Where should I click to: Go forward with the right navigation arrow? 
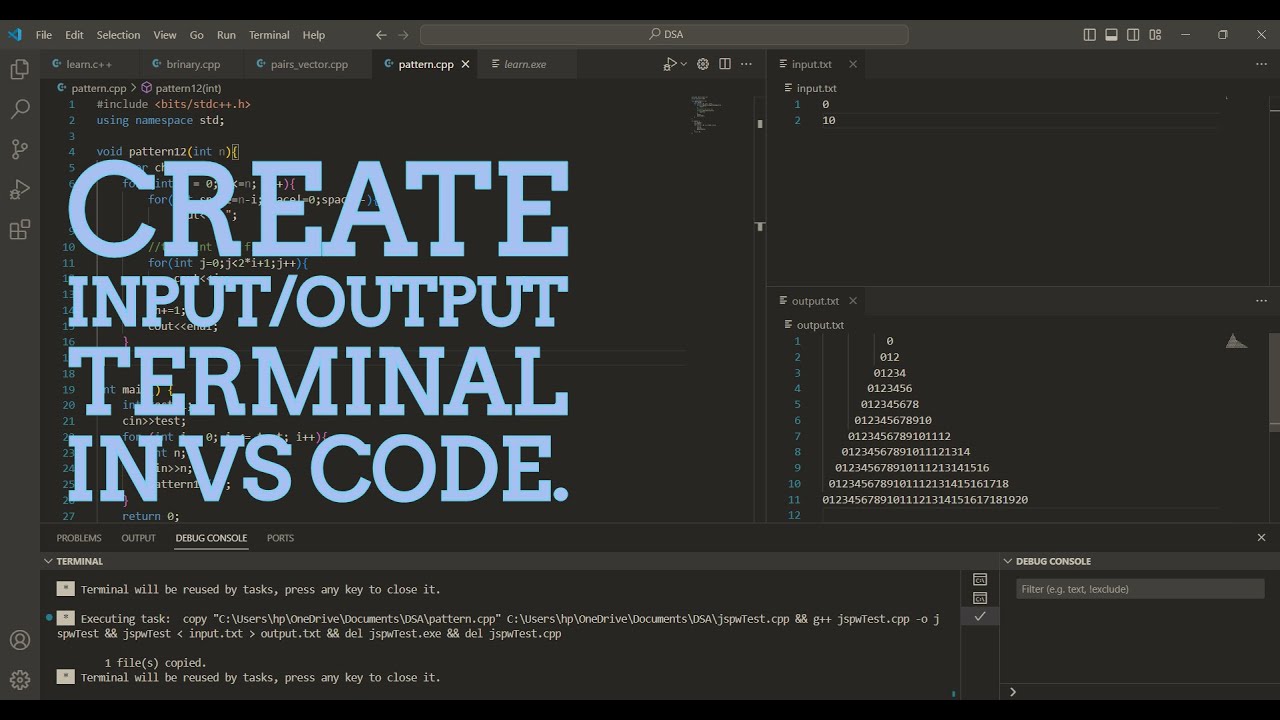tap(403, 34)
